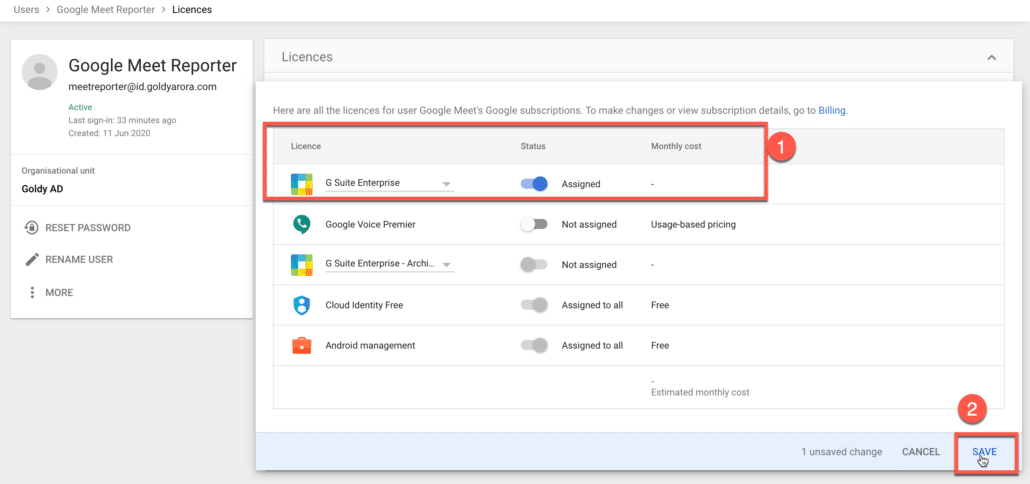Click the G Suite Enterprise licence icon
This screenshot has width=1030, height=484.
[302, 185]
